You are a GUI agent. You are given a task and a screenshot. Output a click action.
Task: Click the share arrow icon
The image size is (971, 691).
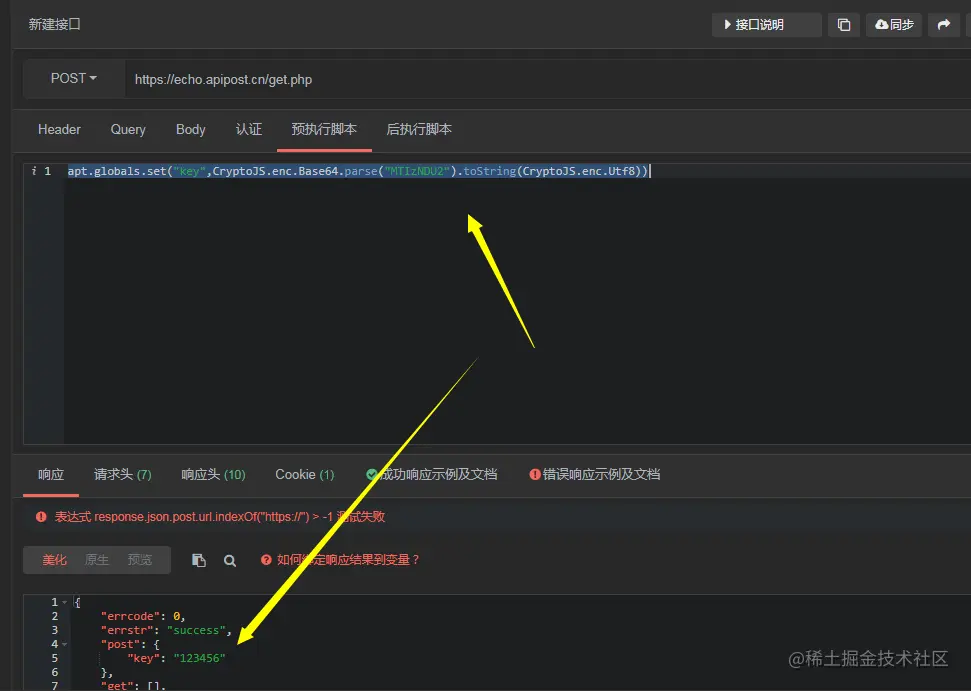coord(943,25)
